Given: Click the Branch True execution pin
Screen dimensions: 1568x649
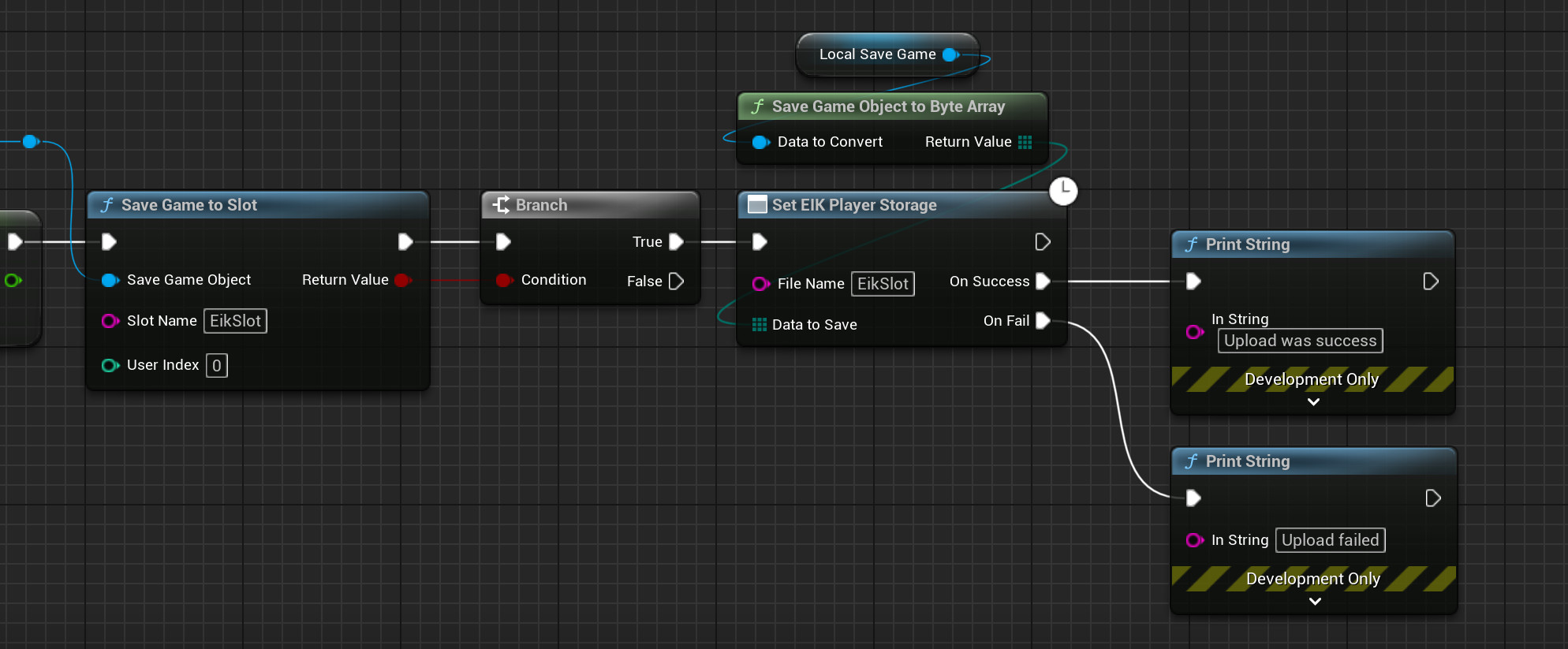Looking at the screenshot, I should click(x=676, y=242).
